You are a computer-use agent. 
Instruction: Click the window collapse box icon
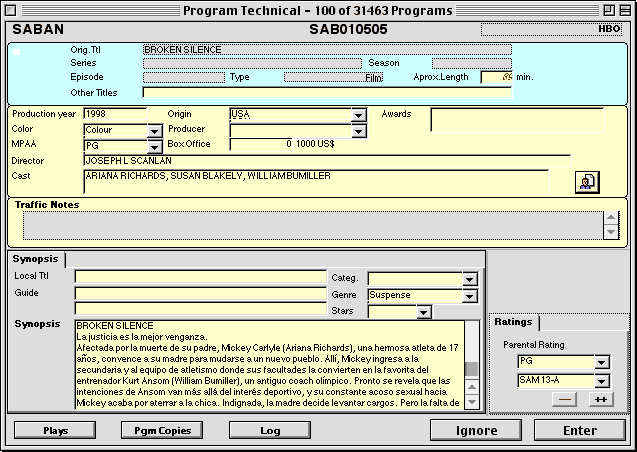pyautogui.click(x=625, y=10)
